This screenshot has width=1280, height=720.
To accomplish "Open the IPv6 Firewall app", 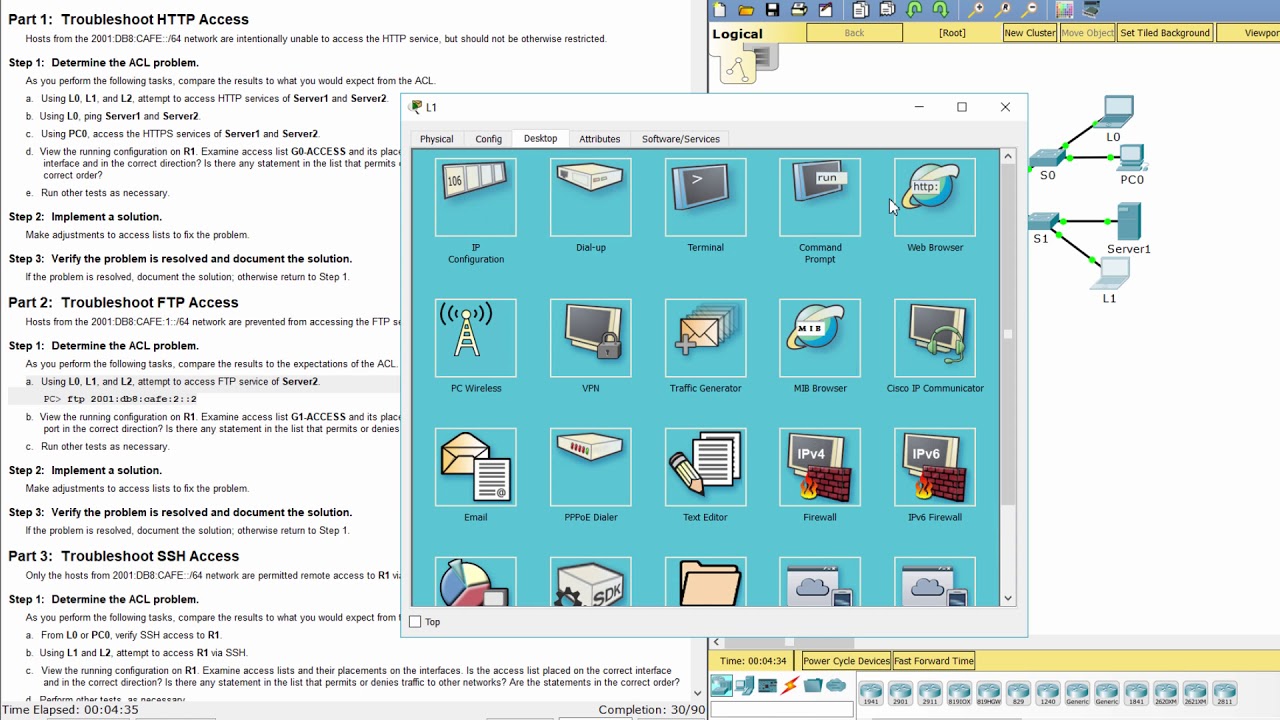I will [935, 467].
